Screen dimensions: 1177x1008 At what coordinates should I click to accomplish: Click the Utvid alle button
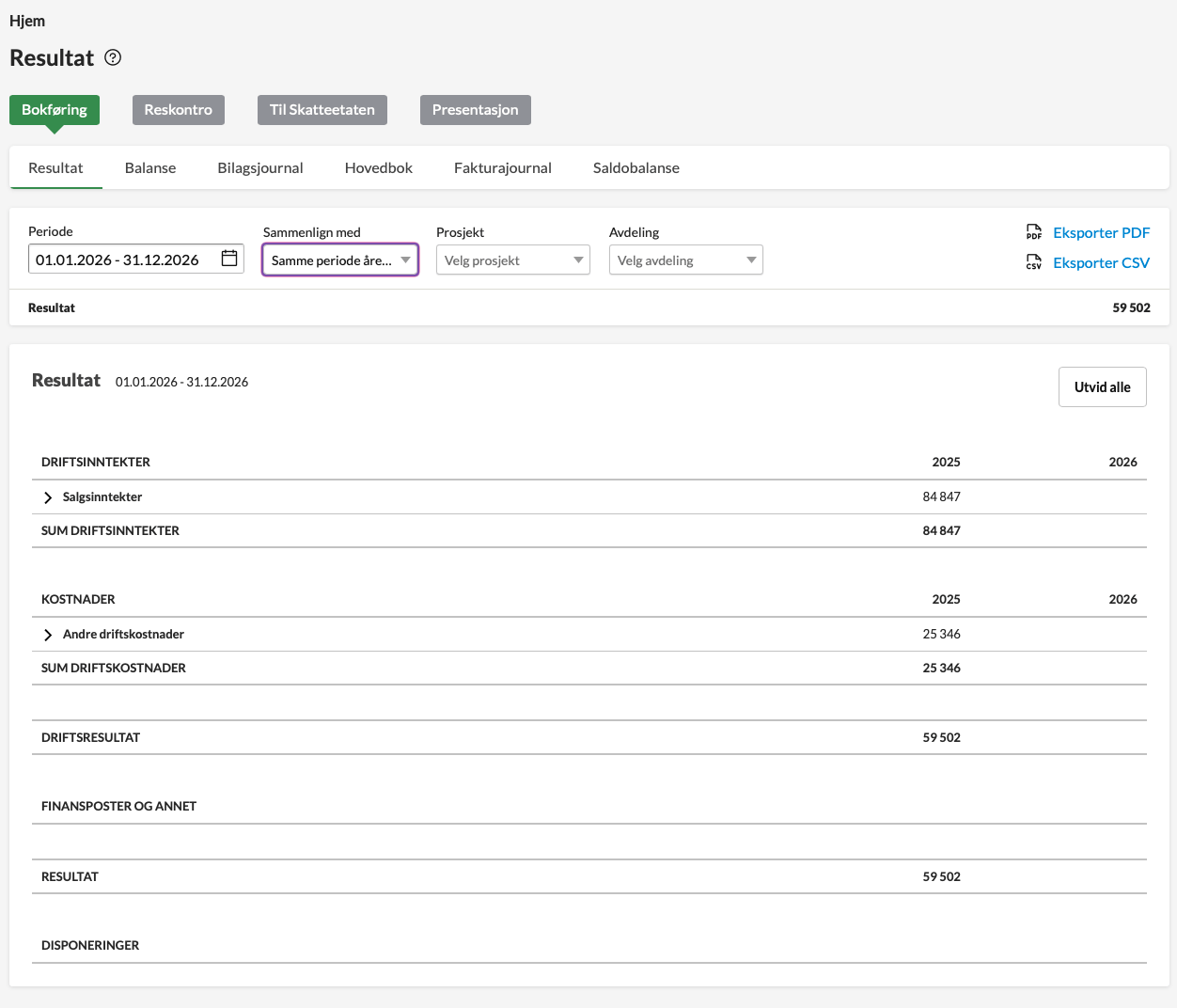point(1102,387)
